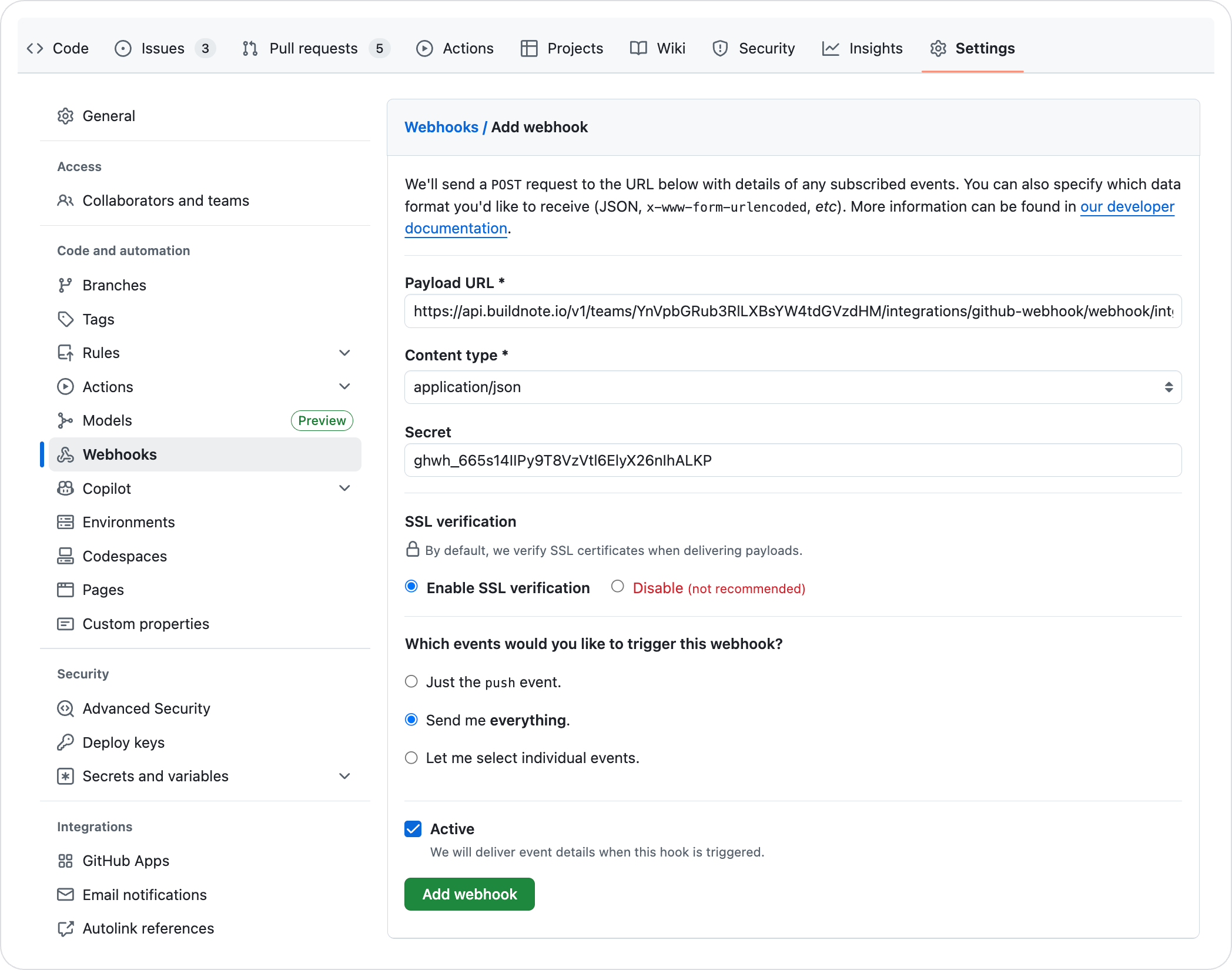Open the Content type dropdown
This screenshot has width=1232, height=970.
click(x=793, y=387)
